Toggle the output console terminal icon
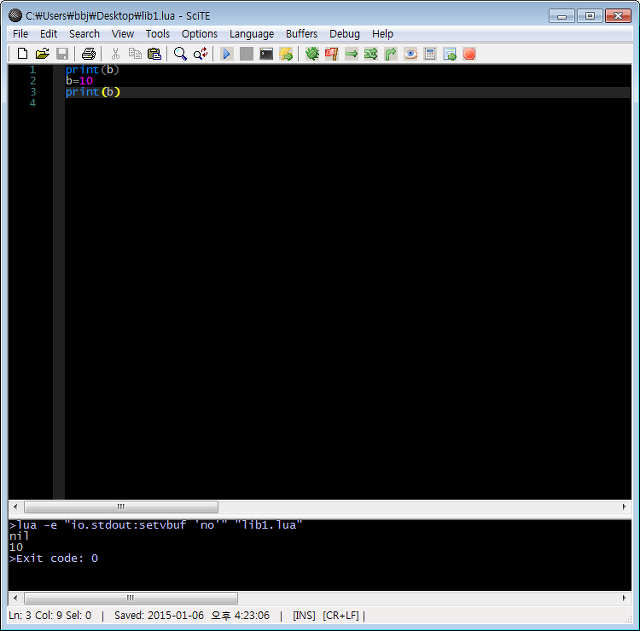The image size is (640, 631). point(266,54)
